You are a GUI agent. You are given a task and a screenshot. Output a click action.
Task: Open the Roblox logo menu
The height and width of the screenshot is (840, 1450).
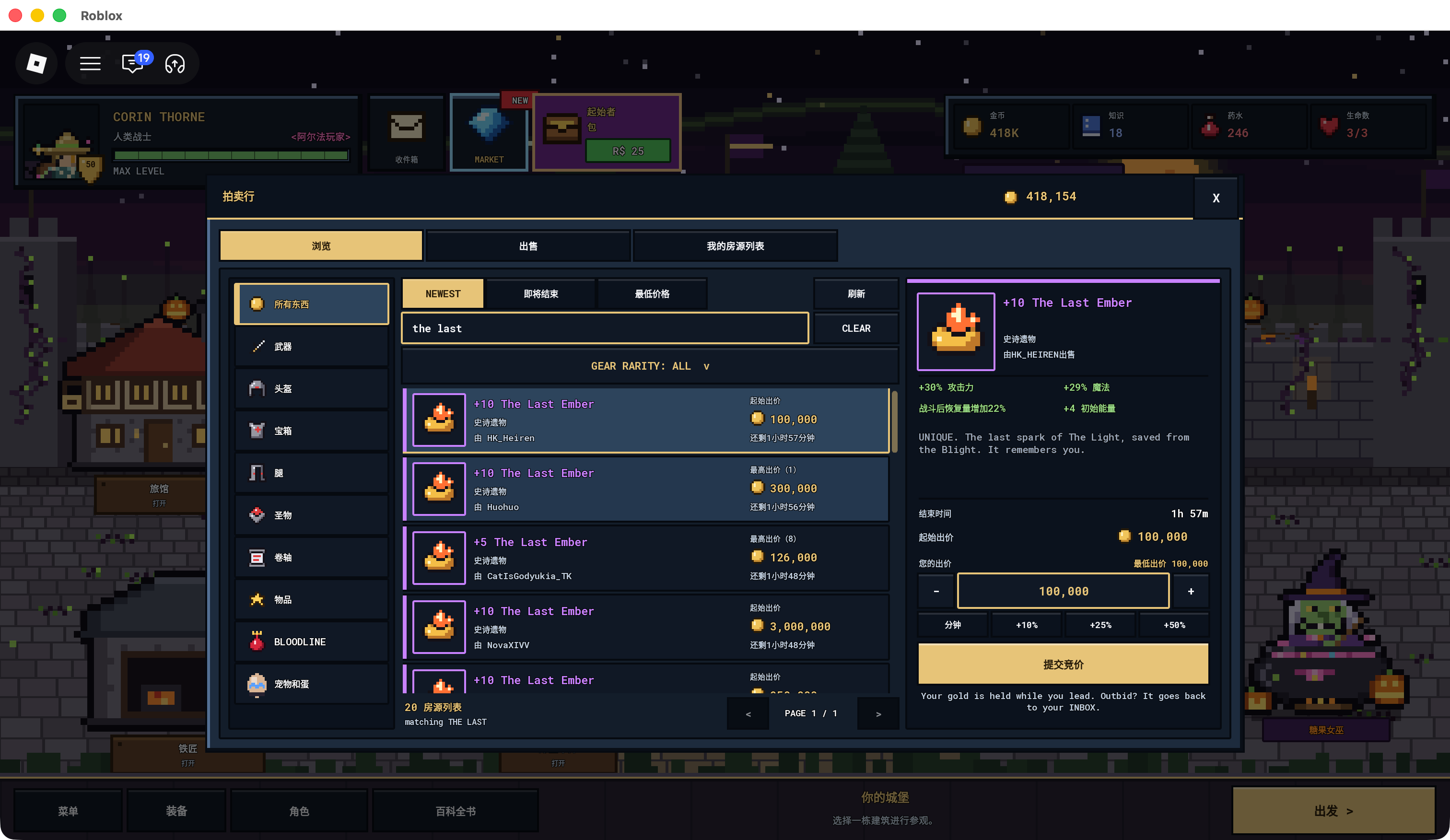pyautogui.click(x=36, y=63)
